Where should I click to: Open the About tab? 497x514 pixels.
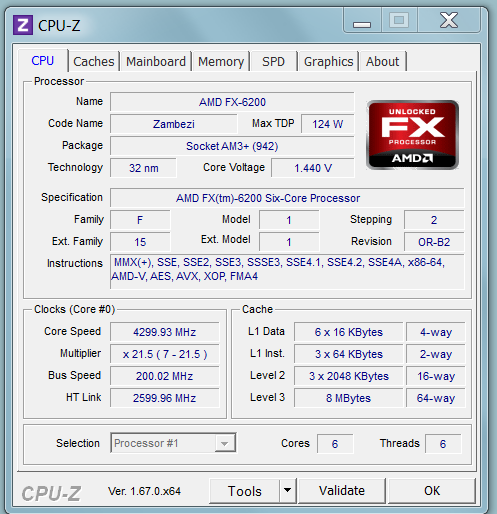(x=382, y=62)
